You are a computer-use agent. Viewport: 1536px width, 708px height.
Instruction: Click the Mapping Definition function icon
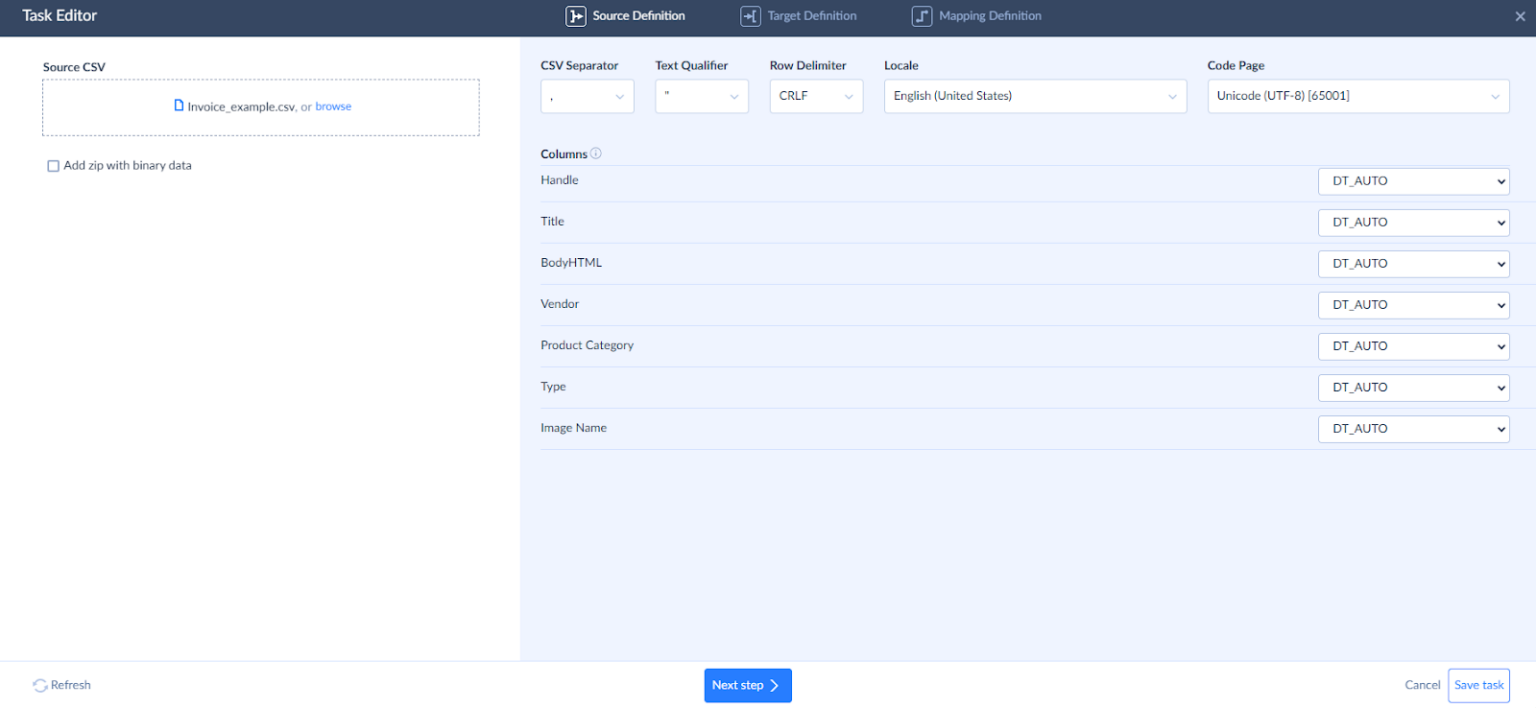coord(920,16)
